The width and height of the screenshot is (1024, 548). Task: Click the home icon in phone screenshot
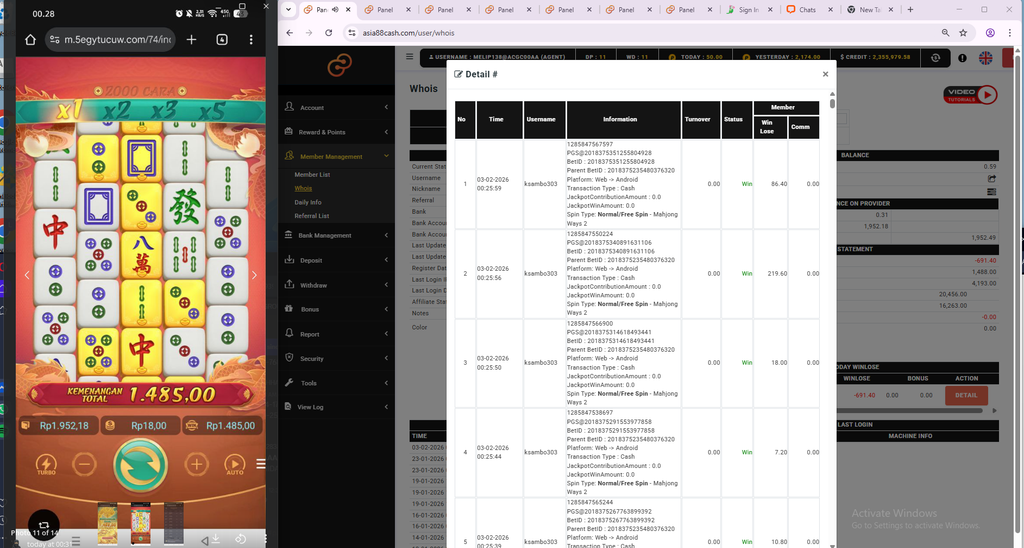pyautogui.click(x=30, y=40)
